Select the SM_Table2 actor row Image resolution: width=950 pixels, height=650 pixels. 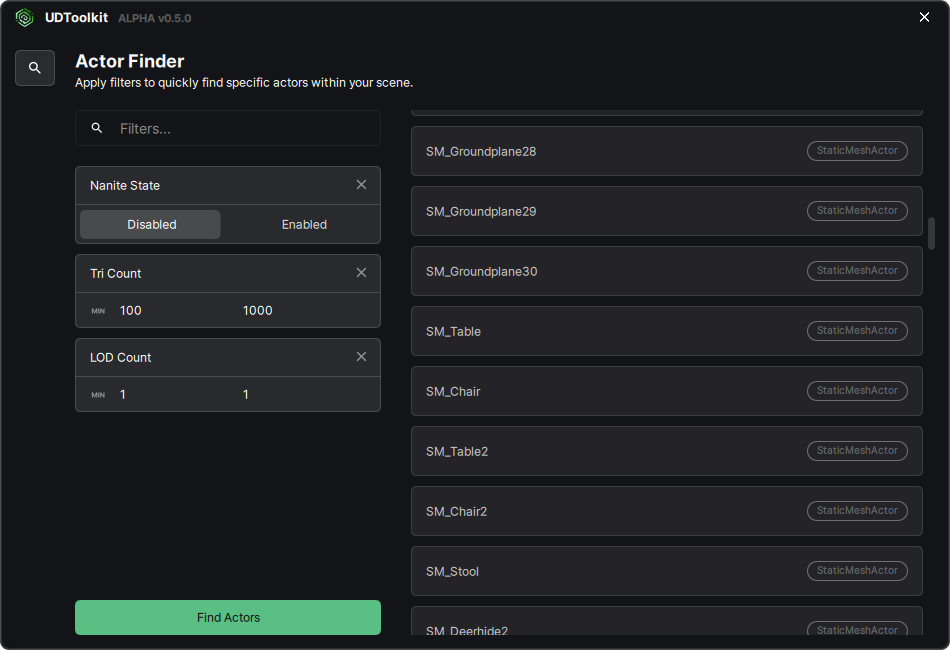tap(666, 451)
